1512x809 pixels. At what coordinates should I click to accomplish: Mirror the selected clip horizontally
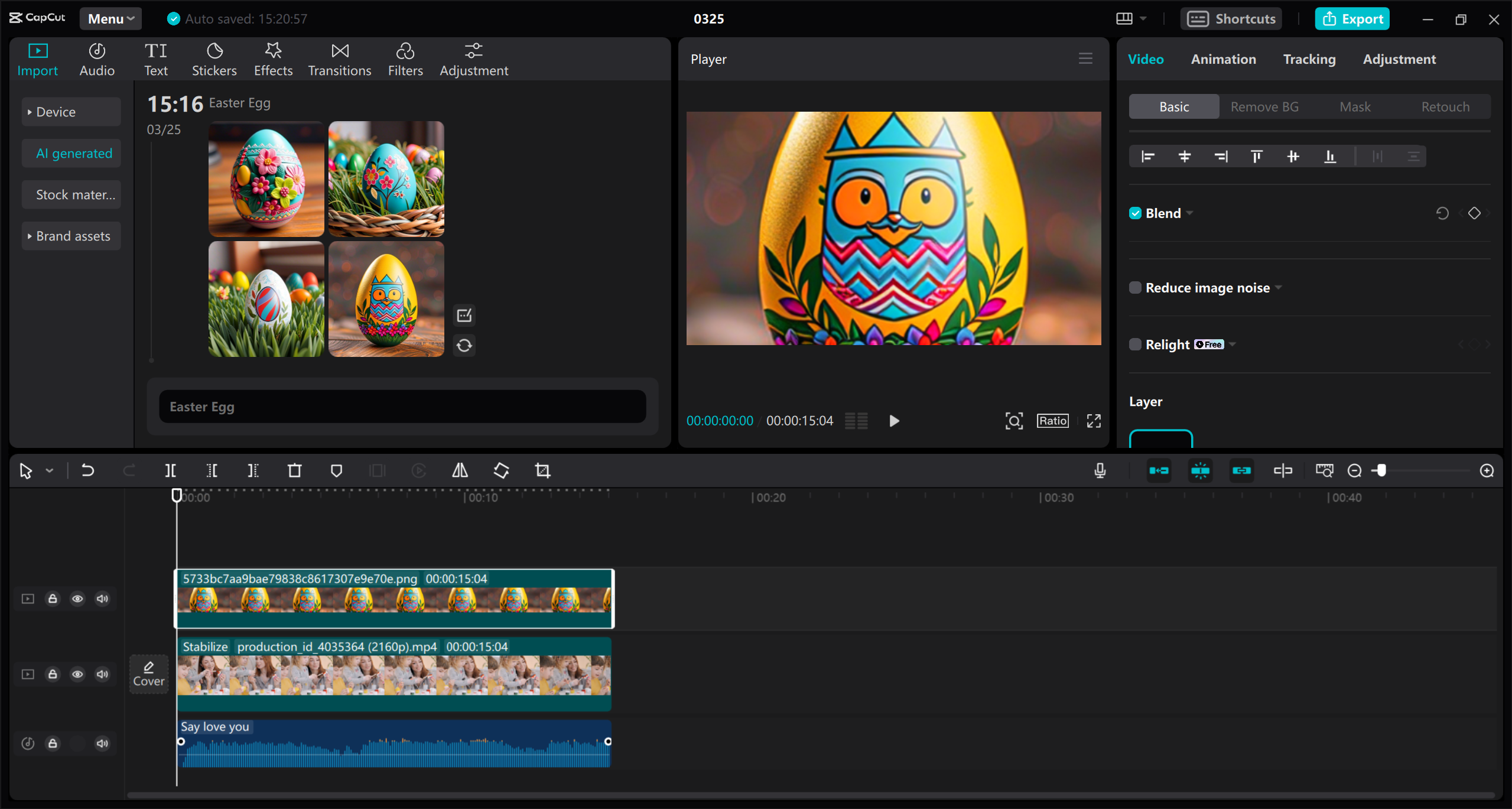pos(460,470)
